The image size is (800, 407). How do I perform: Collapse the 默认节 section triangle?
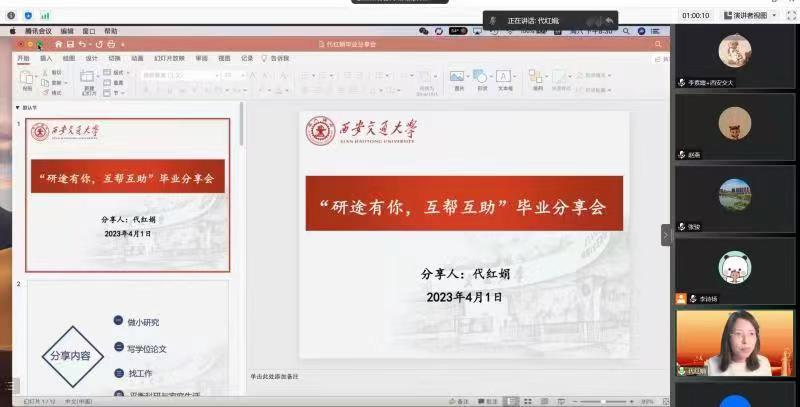[18, 108]
